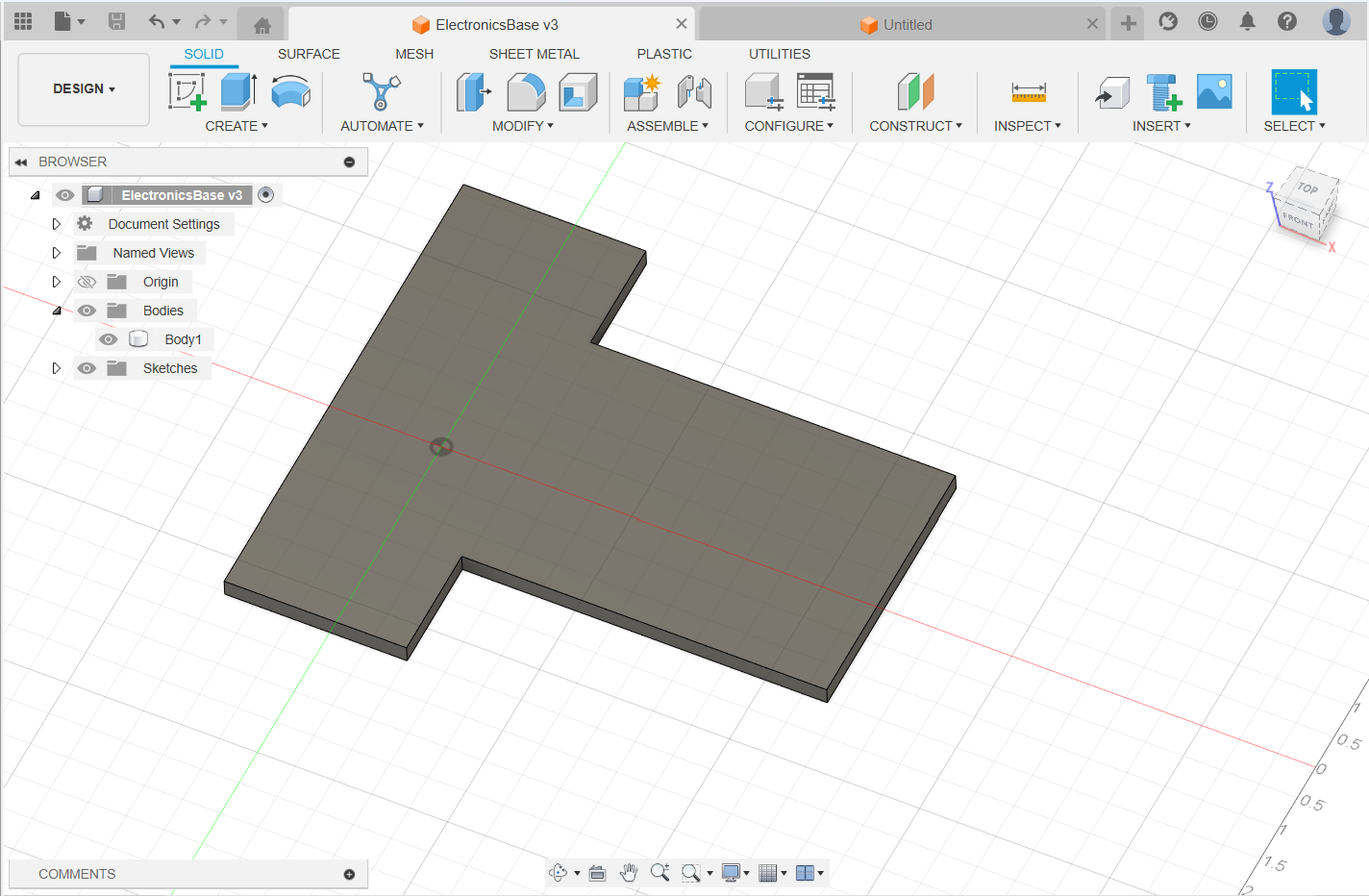The image size is (1369, 896).
Task: Collapse the ElectronicsBase v3 root node
Action: [x=36, y=195]
